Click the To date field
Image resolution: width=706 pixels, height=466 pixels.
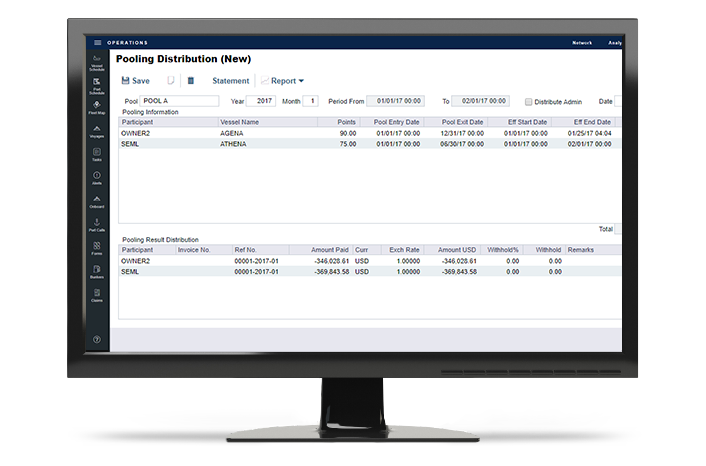click(x=480, y=101)
